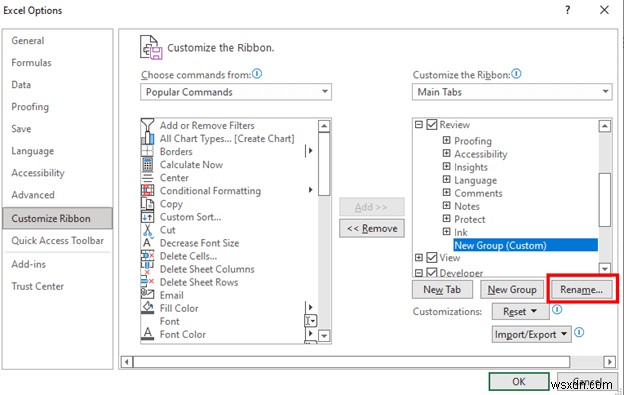
Task: Select Font in the commands list
Action: point(170,321)
